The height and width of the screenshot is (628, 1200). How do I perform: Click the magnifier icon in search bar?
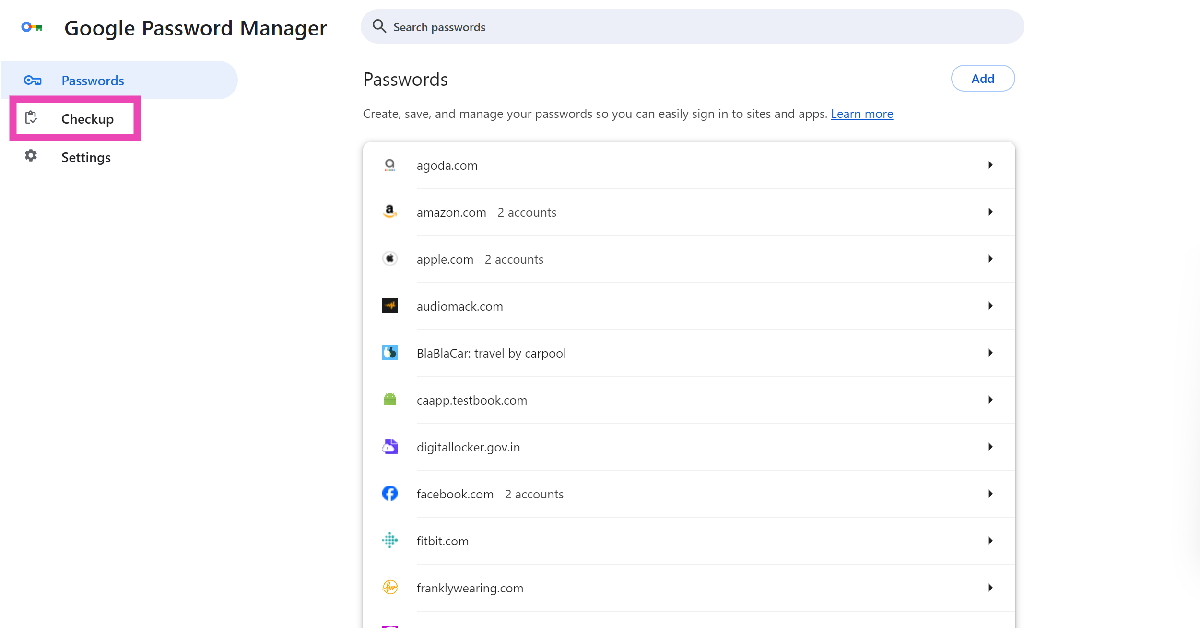379,27
